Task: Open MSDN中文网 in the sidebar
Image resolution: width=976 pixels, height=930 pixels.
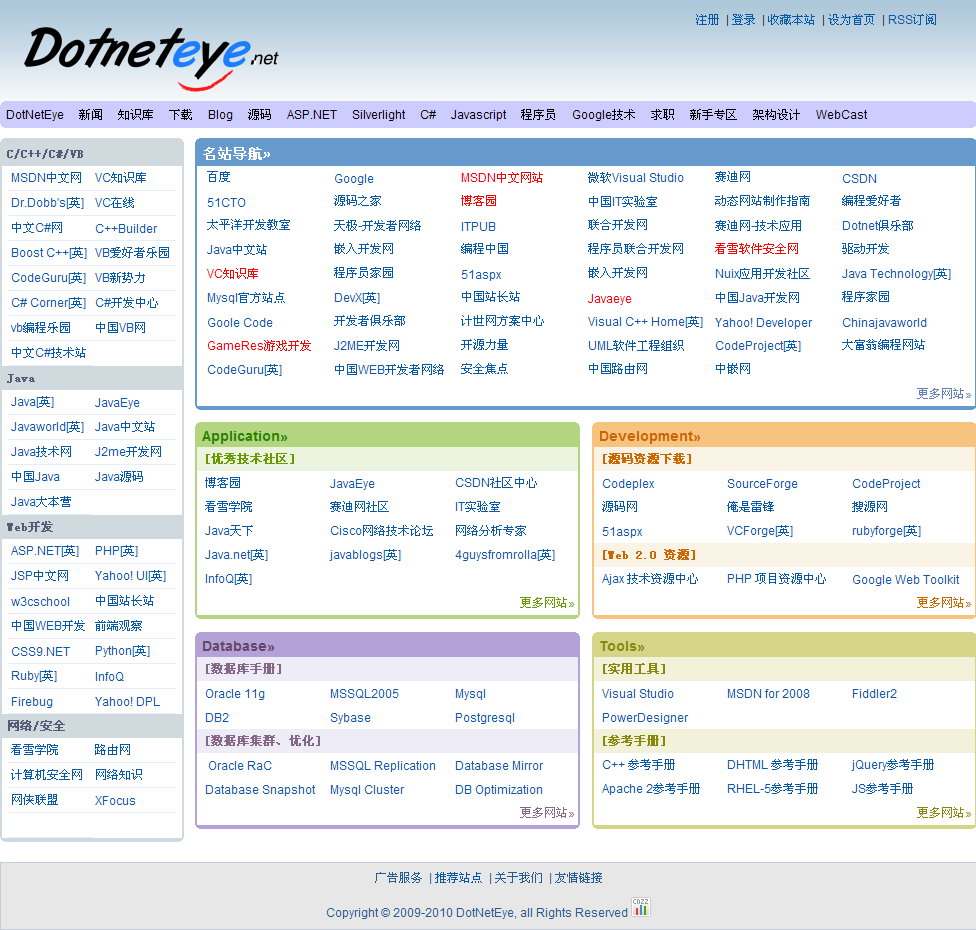Action: tap(46, 178)
